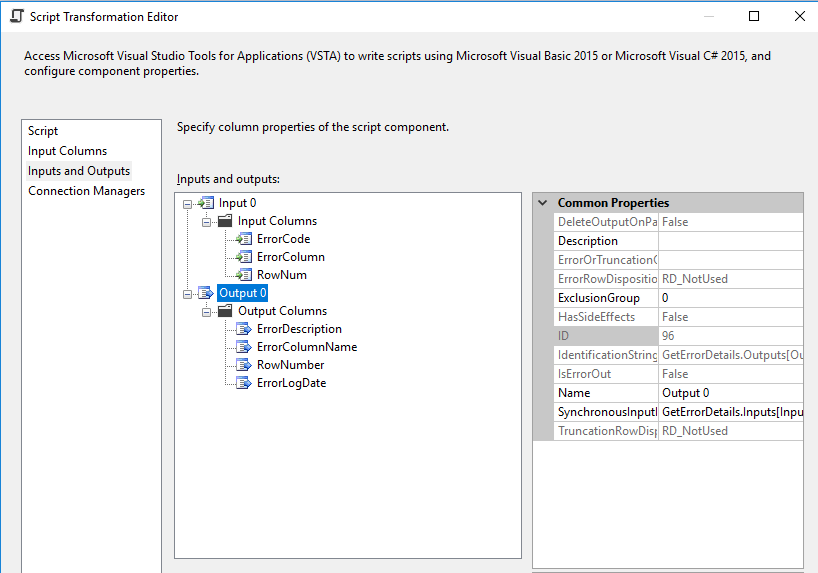This screenshot has height=573, width=818.
Task: Click the Description property value field
Action: click(x=731, y=241)
